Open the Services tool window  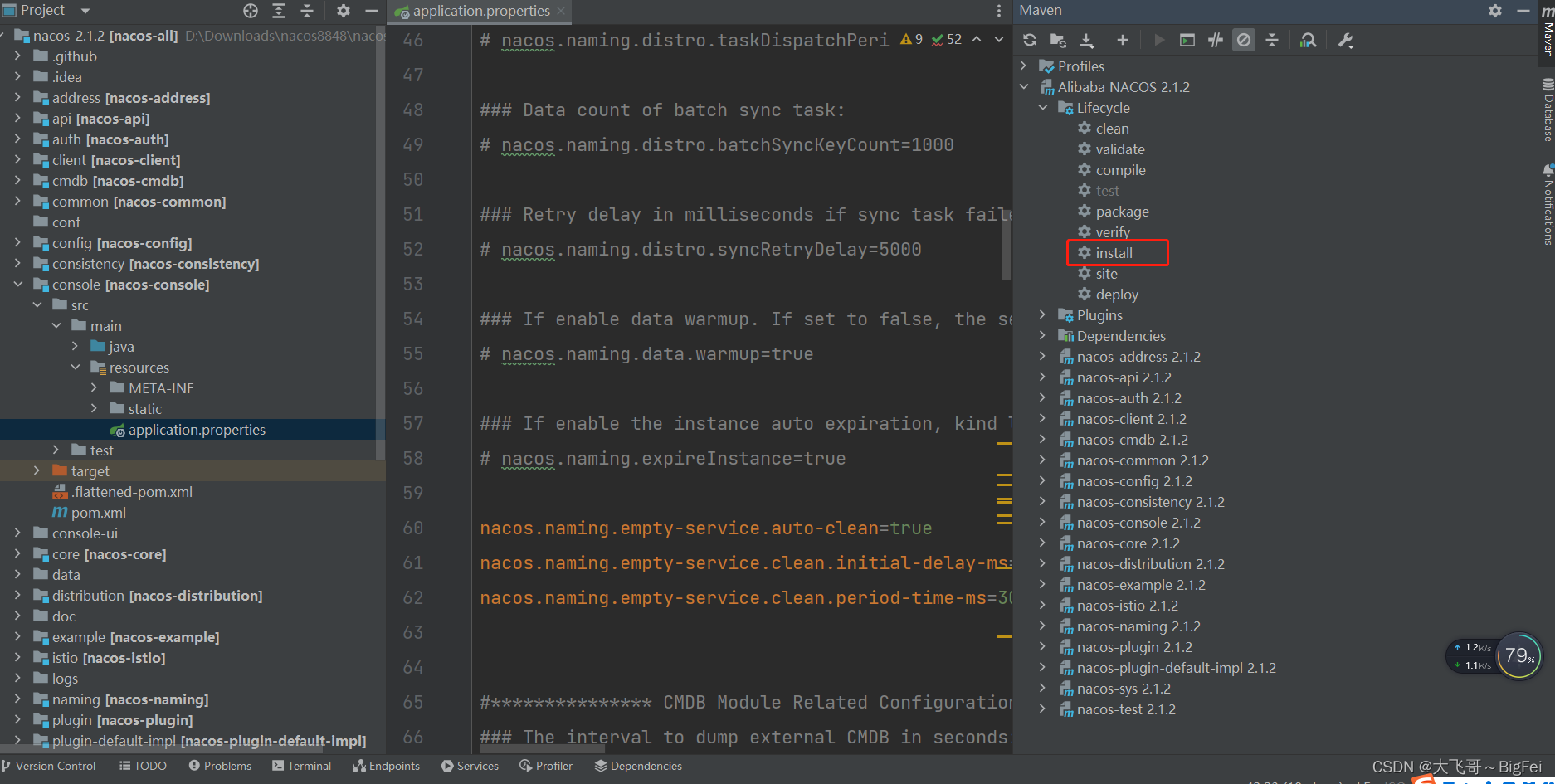(x=470, y=766)
